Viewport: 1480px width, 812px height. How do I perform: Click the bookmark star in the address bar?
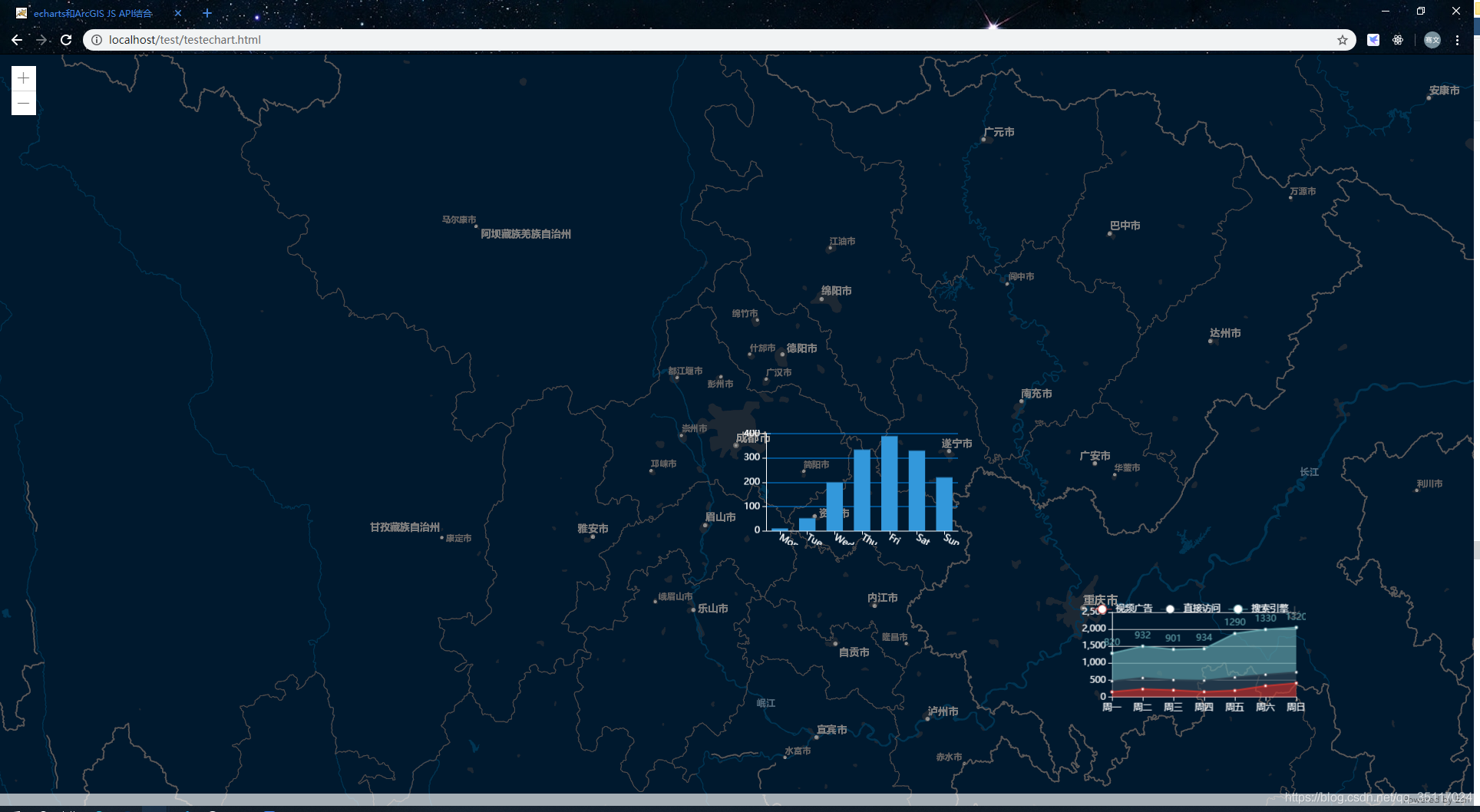pos(1344,40)
